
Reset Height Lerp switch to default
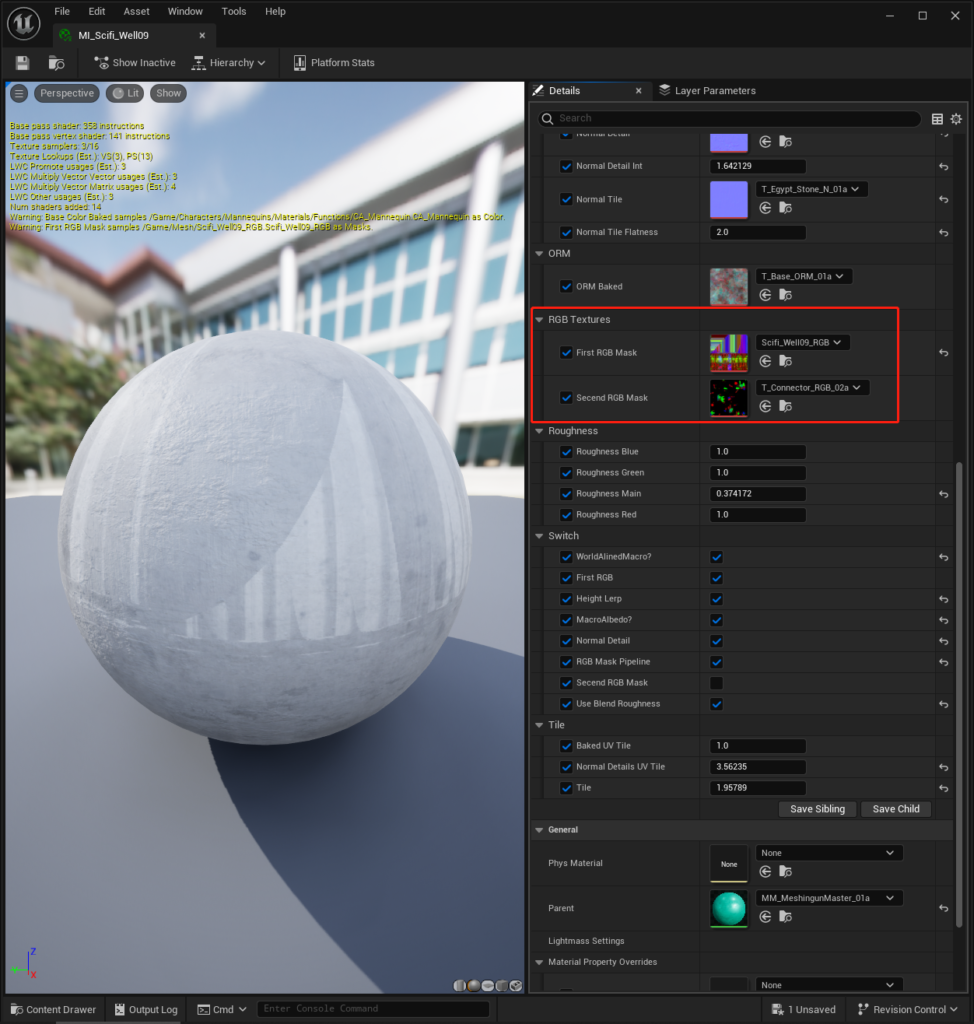(x=943, y=599)
